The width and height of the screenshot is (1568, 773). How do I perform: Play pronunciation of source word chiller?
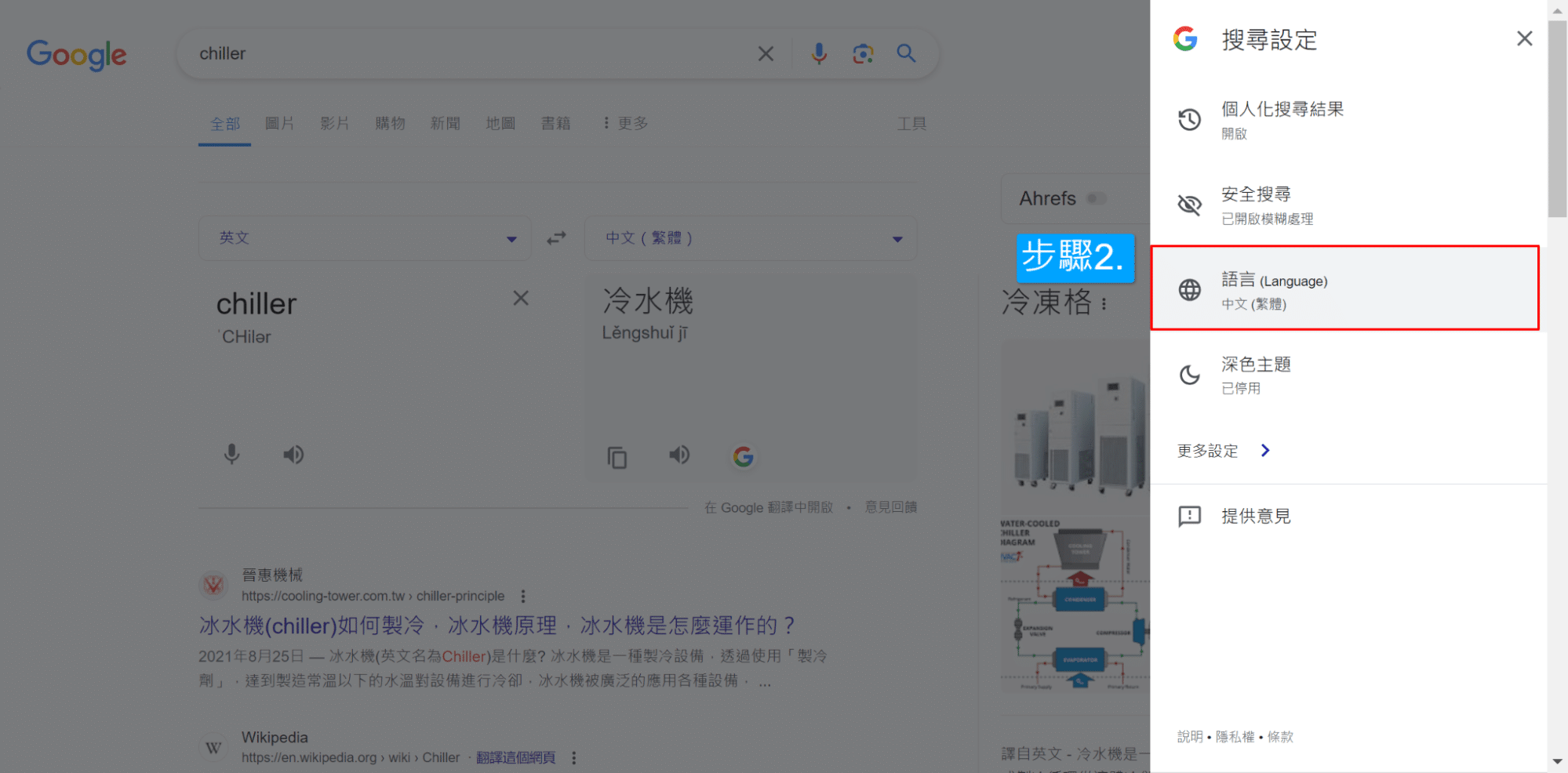pos(293,455)
